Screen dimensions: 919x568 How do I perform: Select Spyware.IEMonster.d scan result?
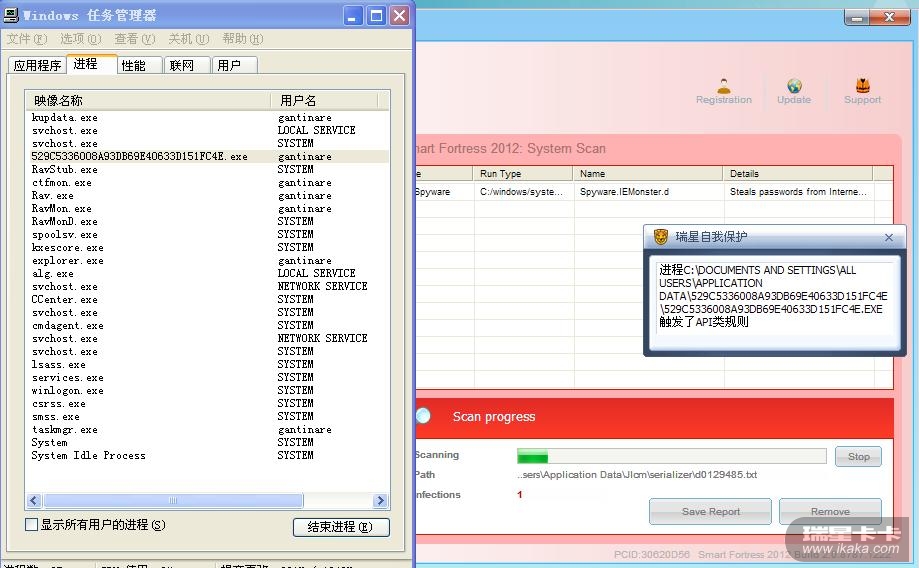[624, 192]
